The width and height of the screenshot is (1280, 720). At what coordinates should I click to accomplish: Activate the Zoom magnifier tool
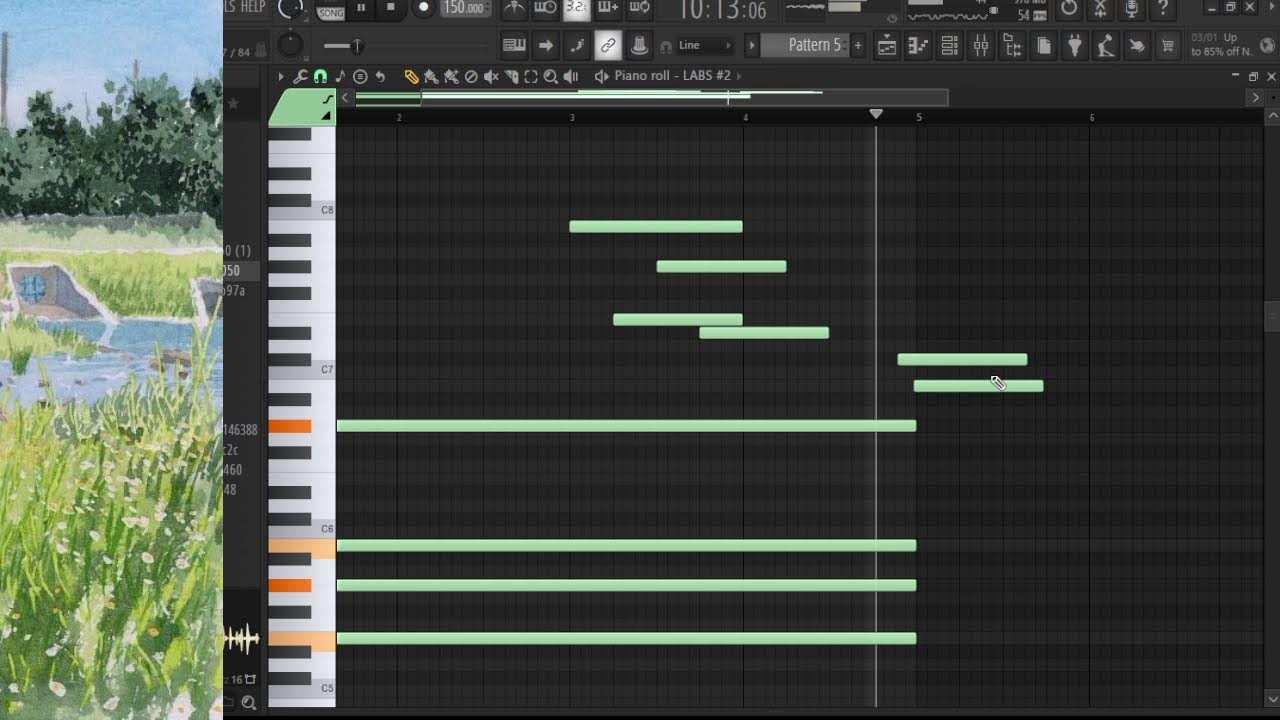[x=551, y=76]
